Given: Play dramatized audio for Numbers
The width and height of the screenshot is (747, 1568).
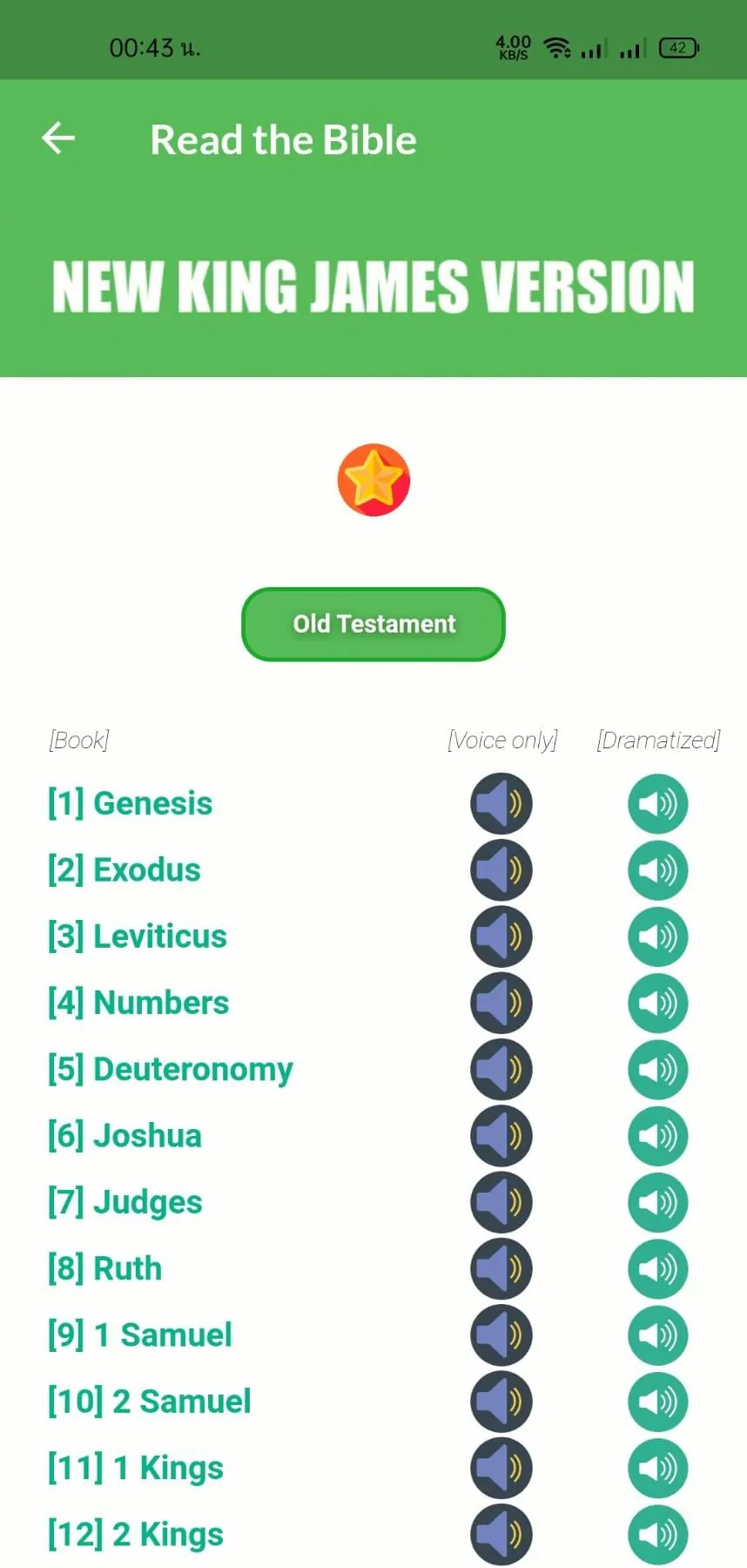Looking at the screenshot, I should point(658,1003).
